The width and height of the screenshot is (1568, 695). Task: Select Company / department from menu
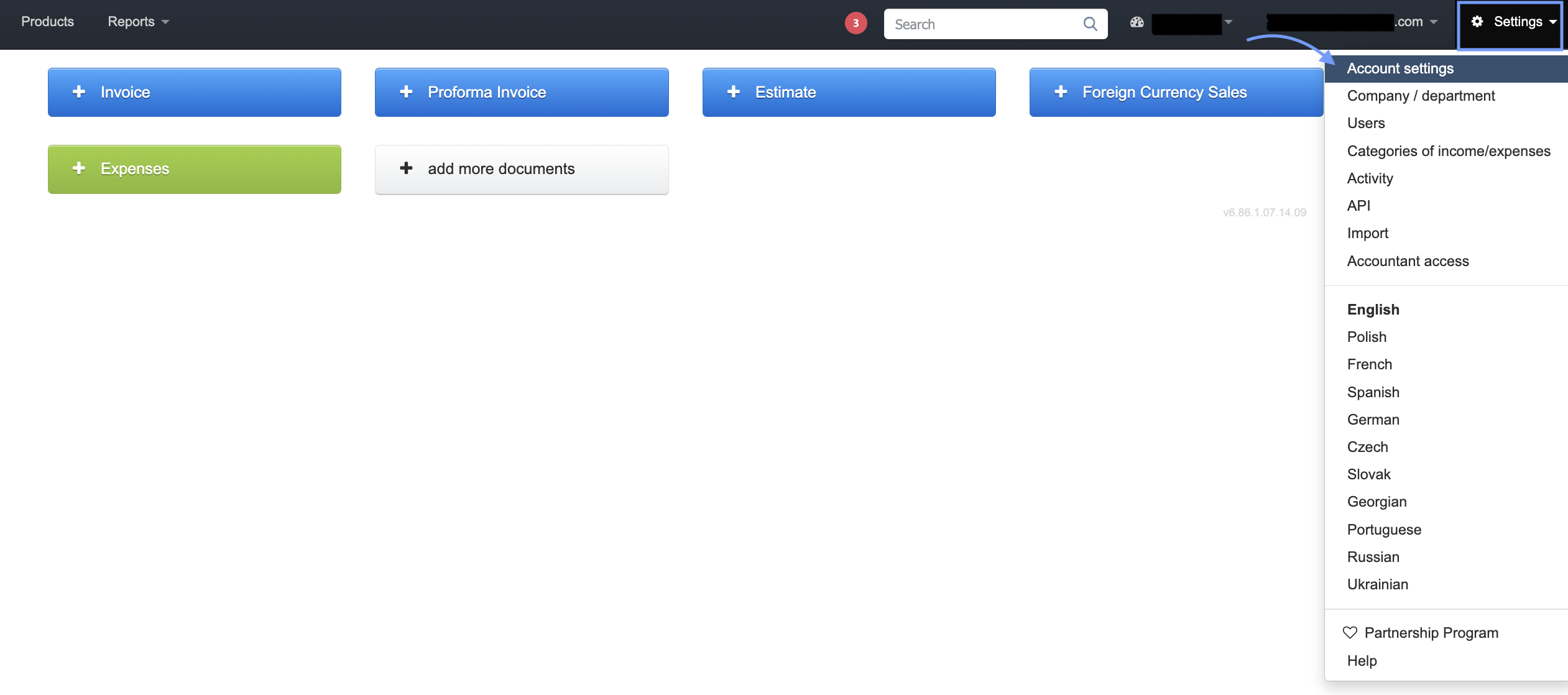(1421, 96)
